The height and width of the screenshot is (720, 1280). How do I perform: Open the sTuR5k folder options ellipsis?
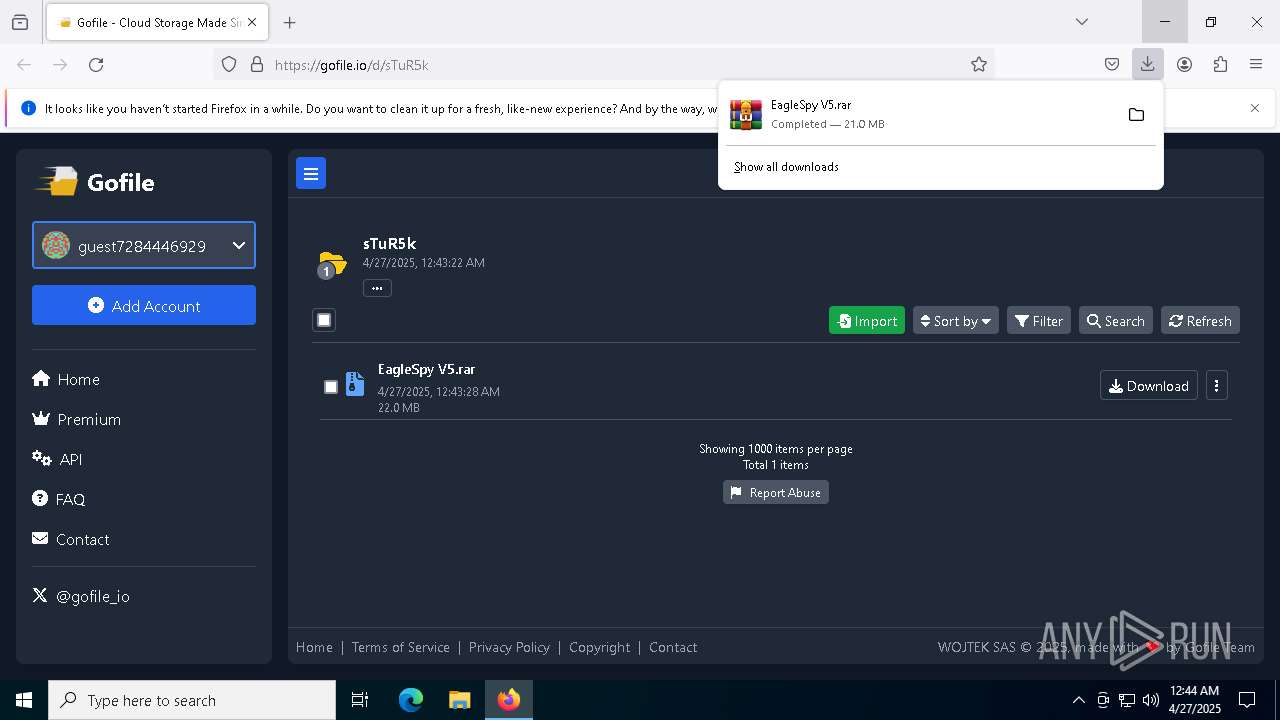coord(377,288)
